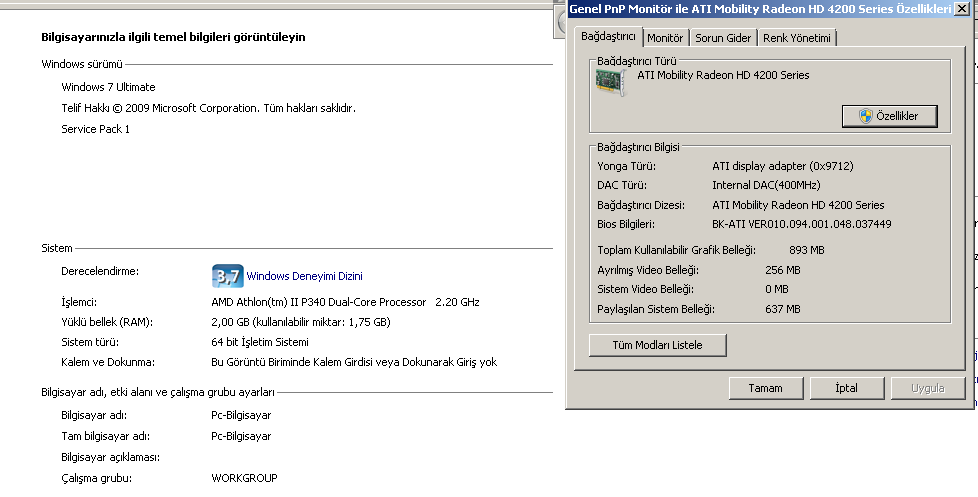
Task: Click the WORKGROUP name text
Action: click(x=244, y=478)
